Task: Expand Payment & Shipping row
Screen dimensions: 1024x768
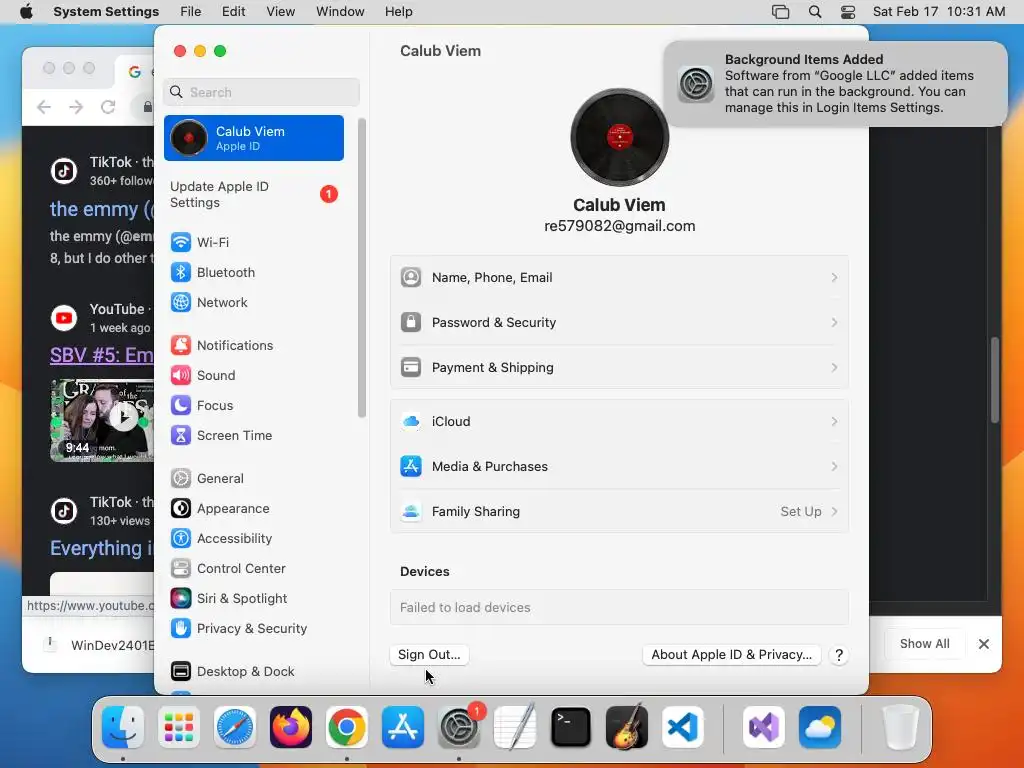Action: (619, 368)
